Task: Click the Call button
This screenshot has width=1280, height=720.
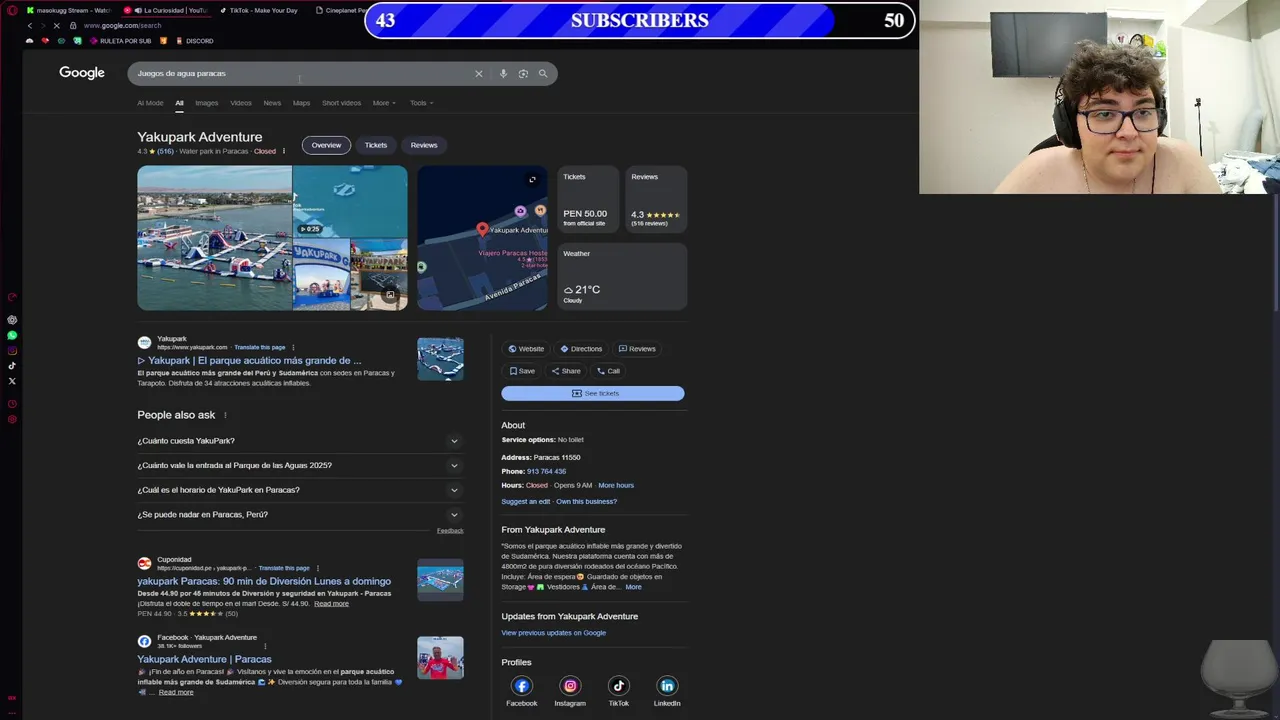Action: [608, 371]
